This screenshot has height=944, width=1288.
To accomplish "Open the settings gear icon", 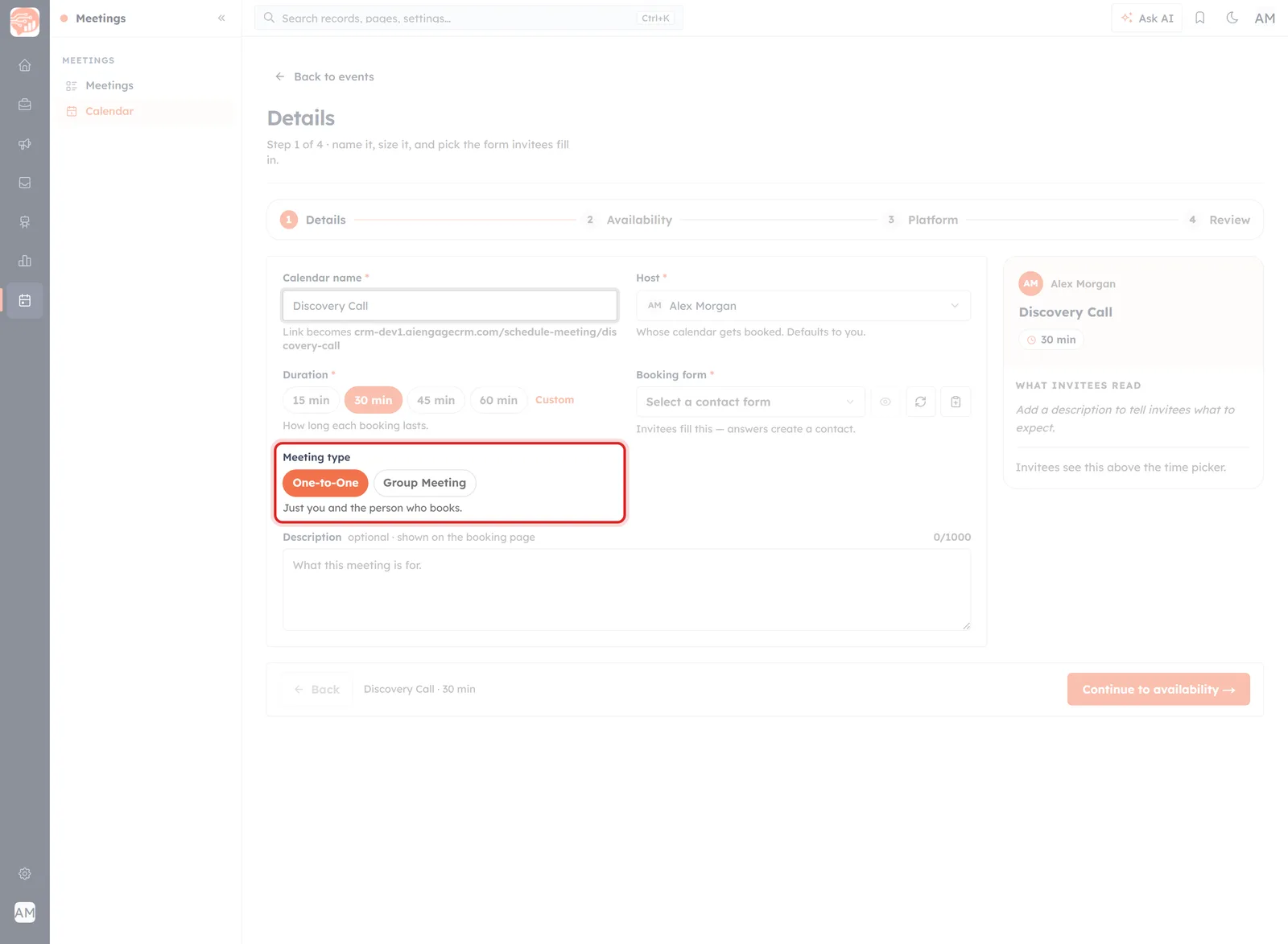I will (25, 873).
